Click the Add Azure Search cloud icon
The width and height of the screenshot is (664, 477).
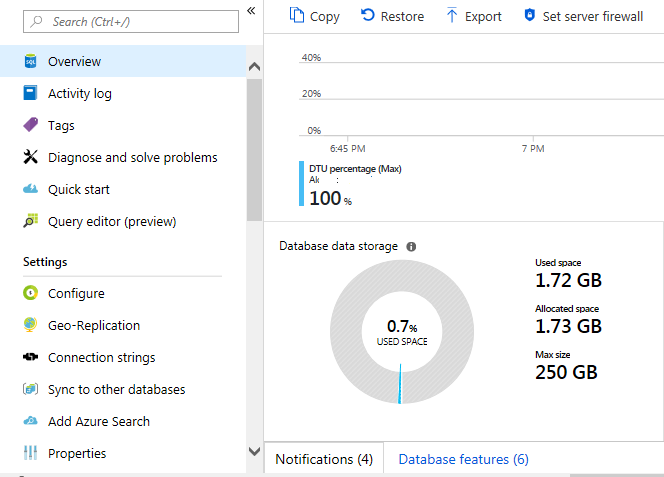30,421
